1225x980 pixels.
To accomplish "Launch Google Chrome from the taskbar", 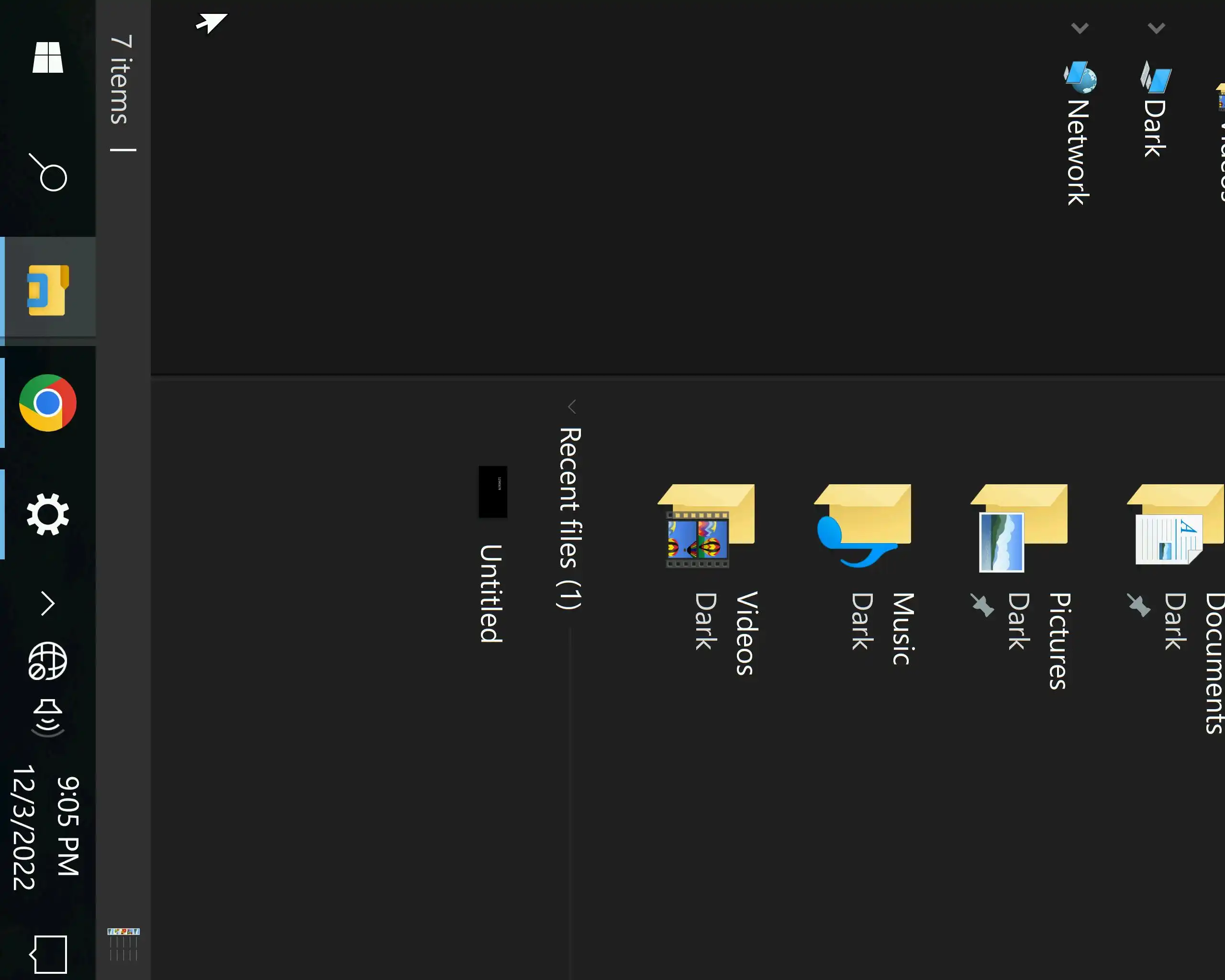I will 48,403.
